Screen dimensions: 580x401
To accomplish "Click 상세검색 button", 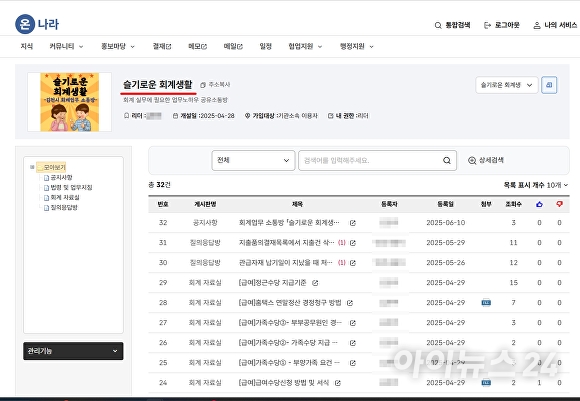I will (x=486, y=160).
